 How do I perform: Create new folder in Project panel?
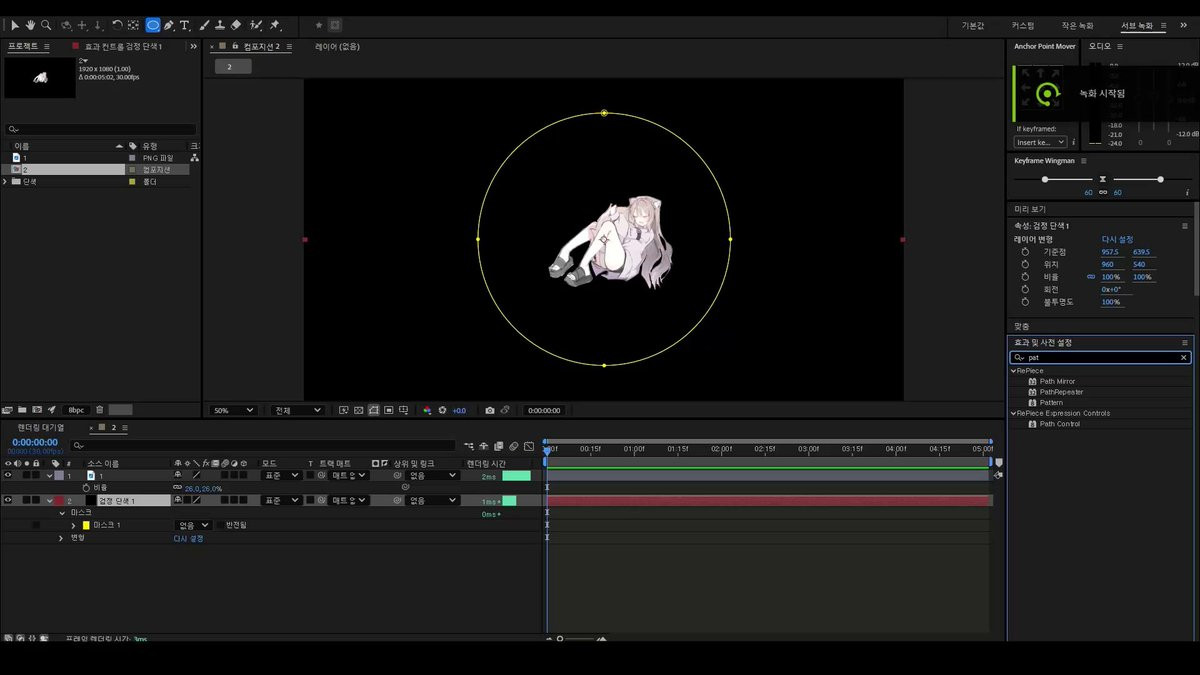pyautogui.click(x=22, y=410)
